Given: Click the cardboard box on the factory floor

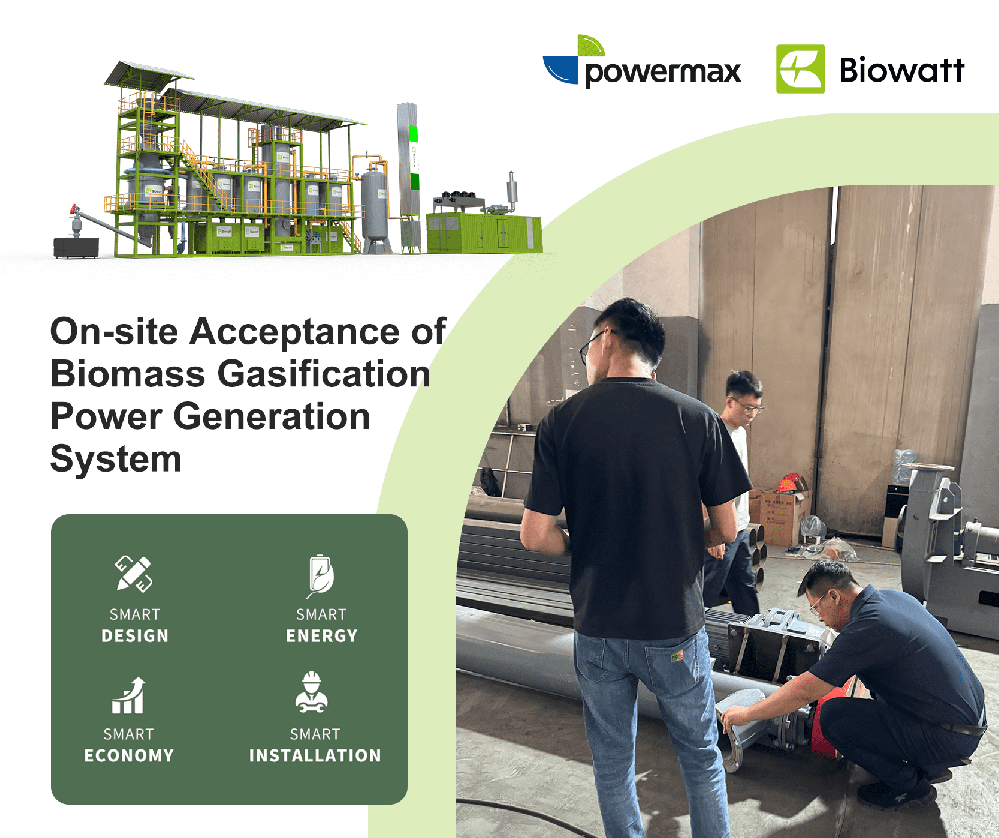Looking at the screenshot, I should coord(780,515).
